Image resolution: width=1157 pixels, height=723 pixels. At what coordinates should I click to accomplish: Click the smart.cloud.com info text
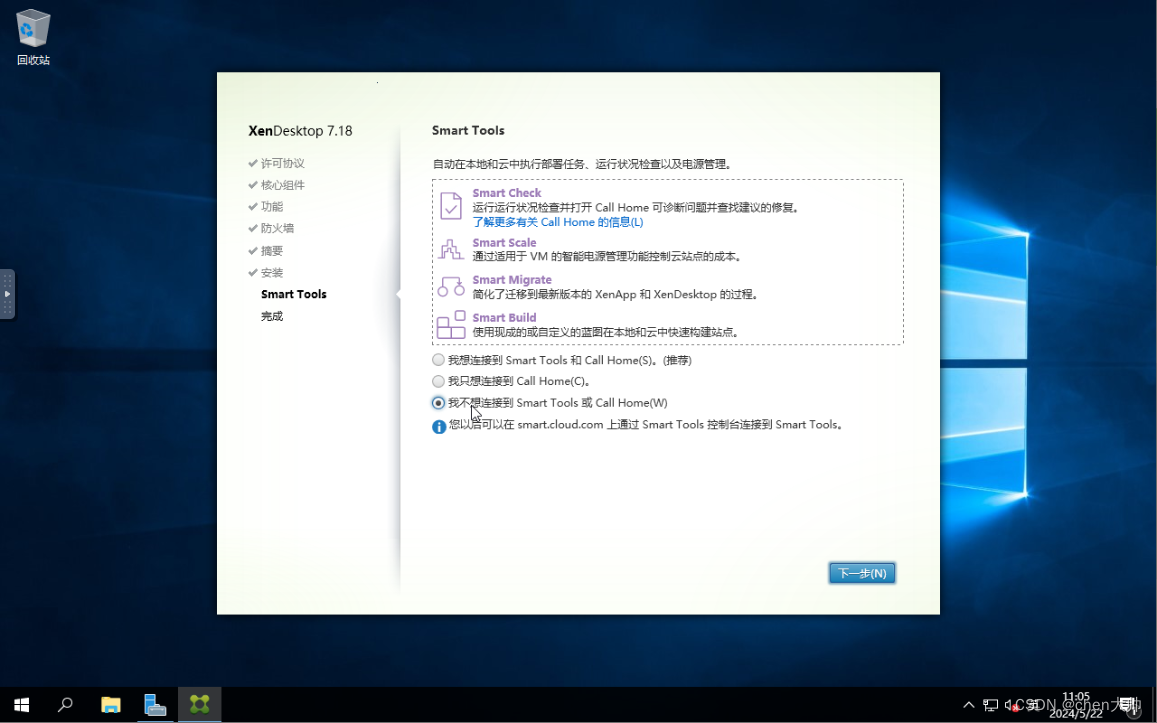(646, 425)
